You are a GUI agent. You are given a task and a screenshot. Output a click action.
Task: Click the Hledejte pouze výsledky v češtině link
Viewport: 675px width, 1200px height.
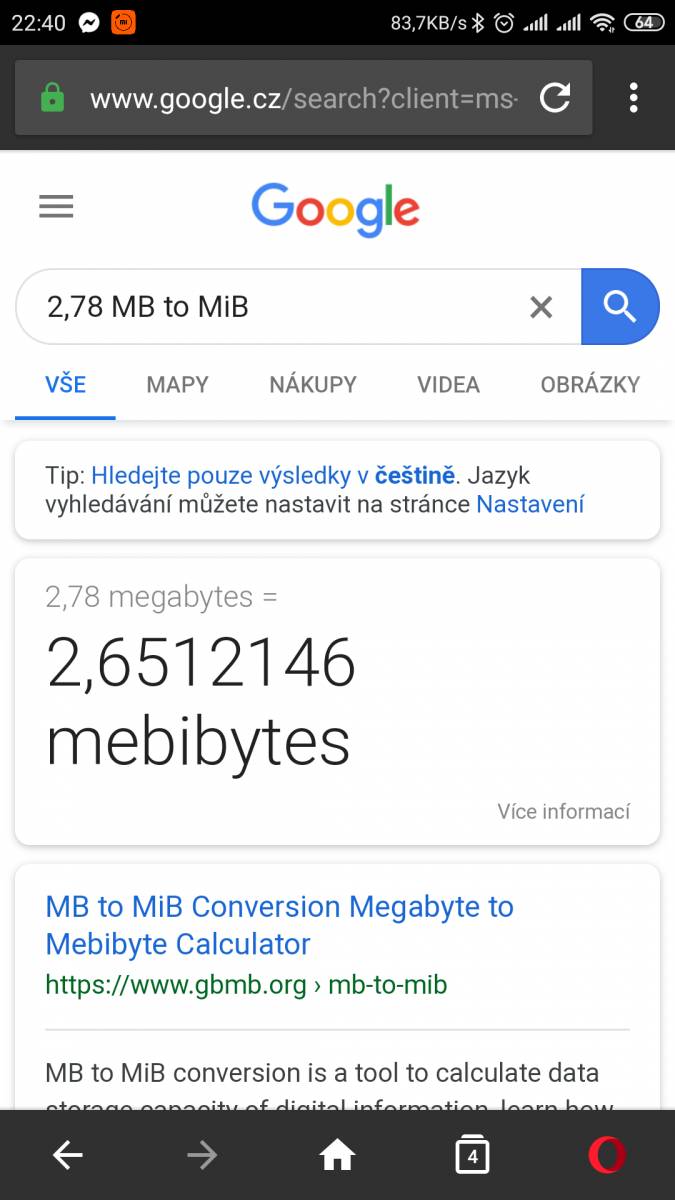pyautogui.click(x=273, y=475)
